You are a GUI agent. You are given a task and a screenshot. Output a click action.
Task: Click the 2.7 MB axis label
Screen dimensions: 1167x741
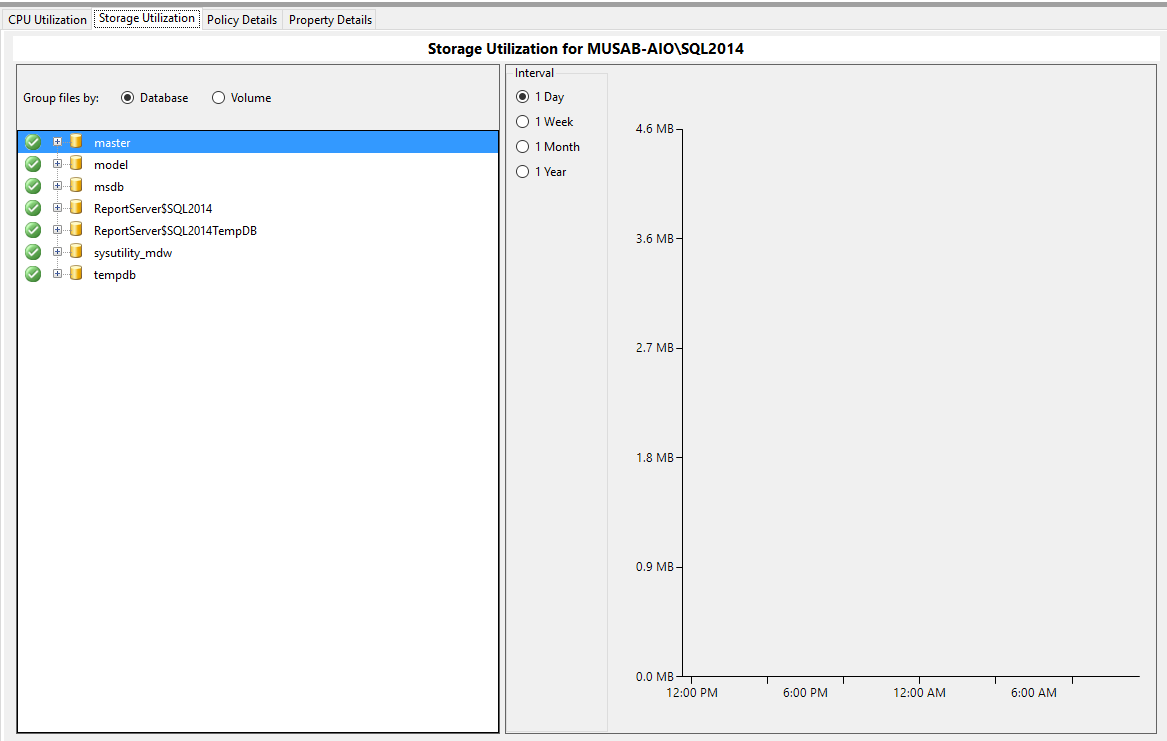click(654, 347)
